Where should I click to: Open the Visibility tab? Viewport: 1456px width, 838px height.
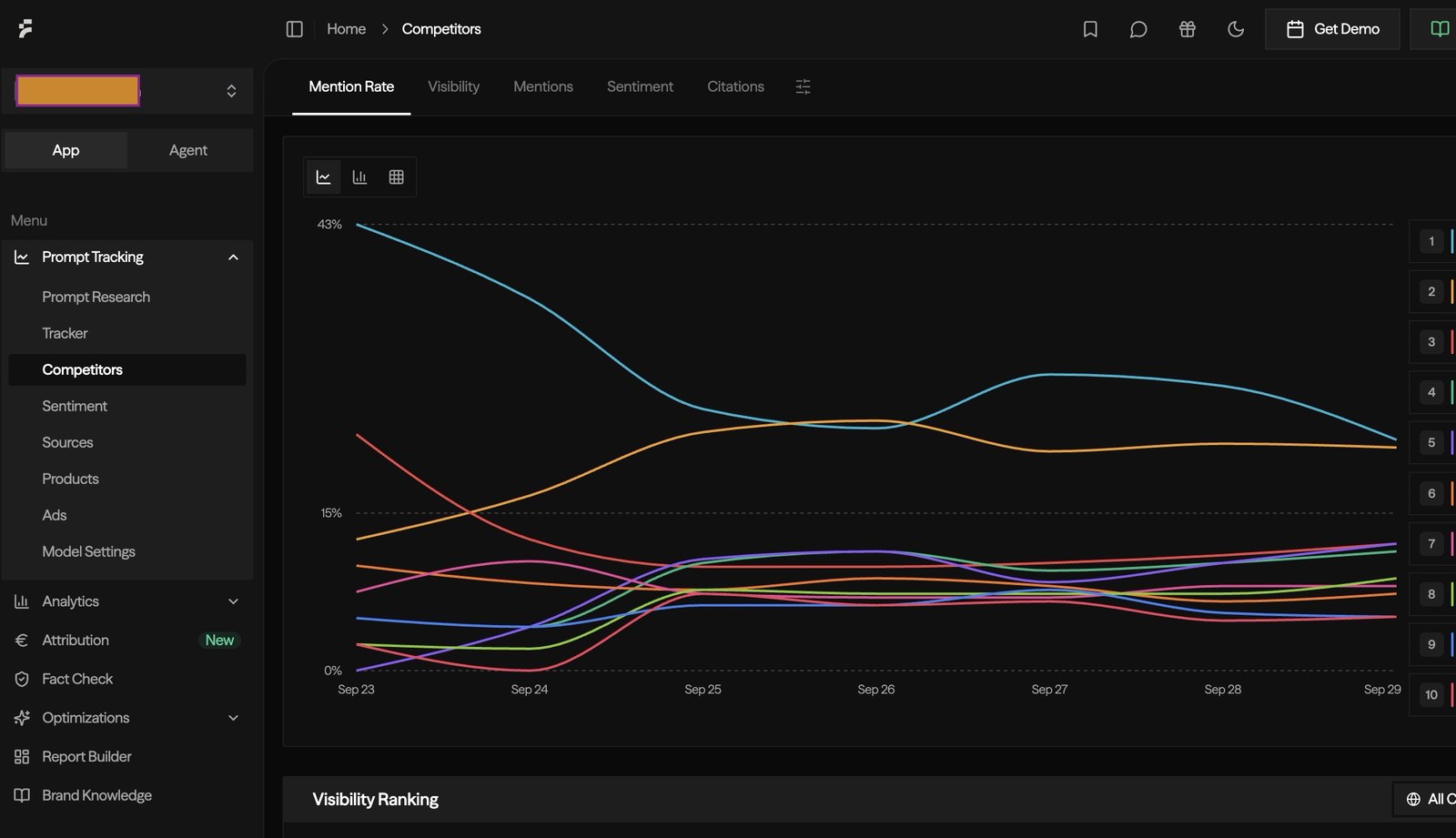pyautogui.click(x=453, y=86)
